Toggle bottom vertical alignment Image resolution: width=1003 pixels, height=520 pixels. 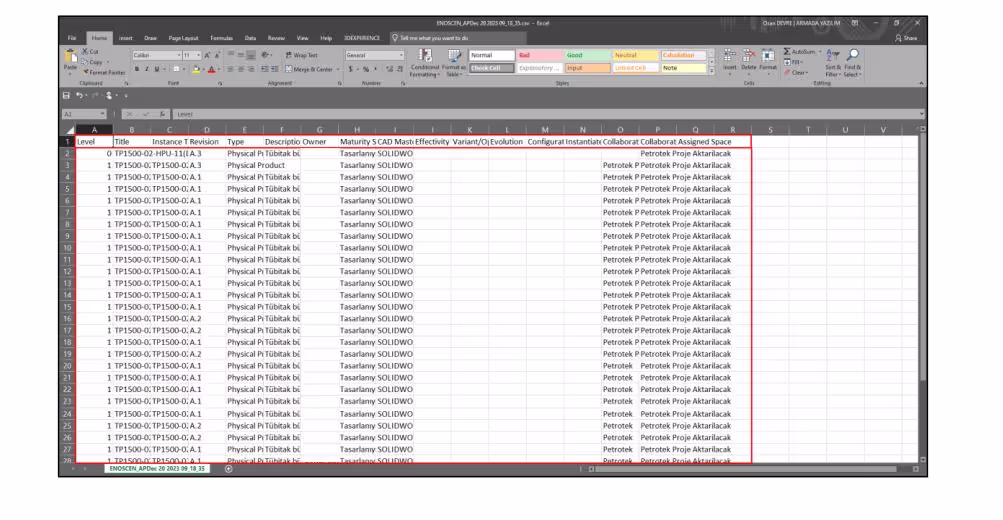click(251, 55)
